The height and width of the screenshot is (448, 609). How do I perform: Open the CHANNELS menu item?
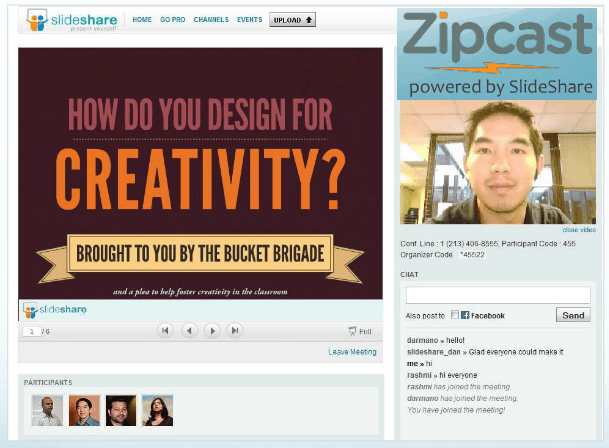(212, 20)
